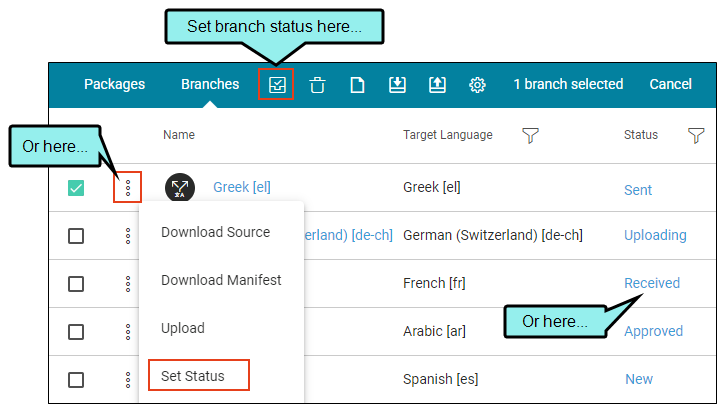
Task: Click the Greek branch translation icon
Action: tap(180, 187)
